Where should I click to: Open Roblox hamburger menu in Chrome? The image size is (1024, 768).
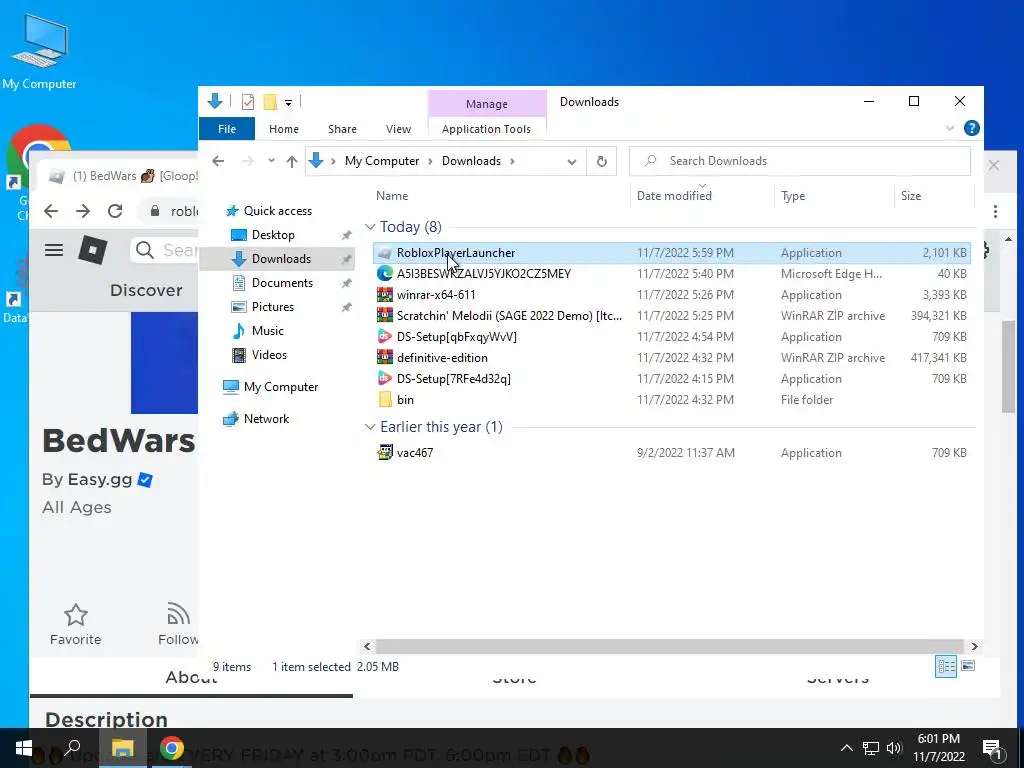coord(54,250)
